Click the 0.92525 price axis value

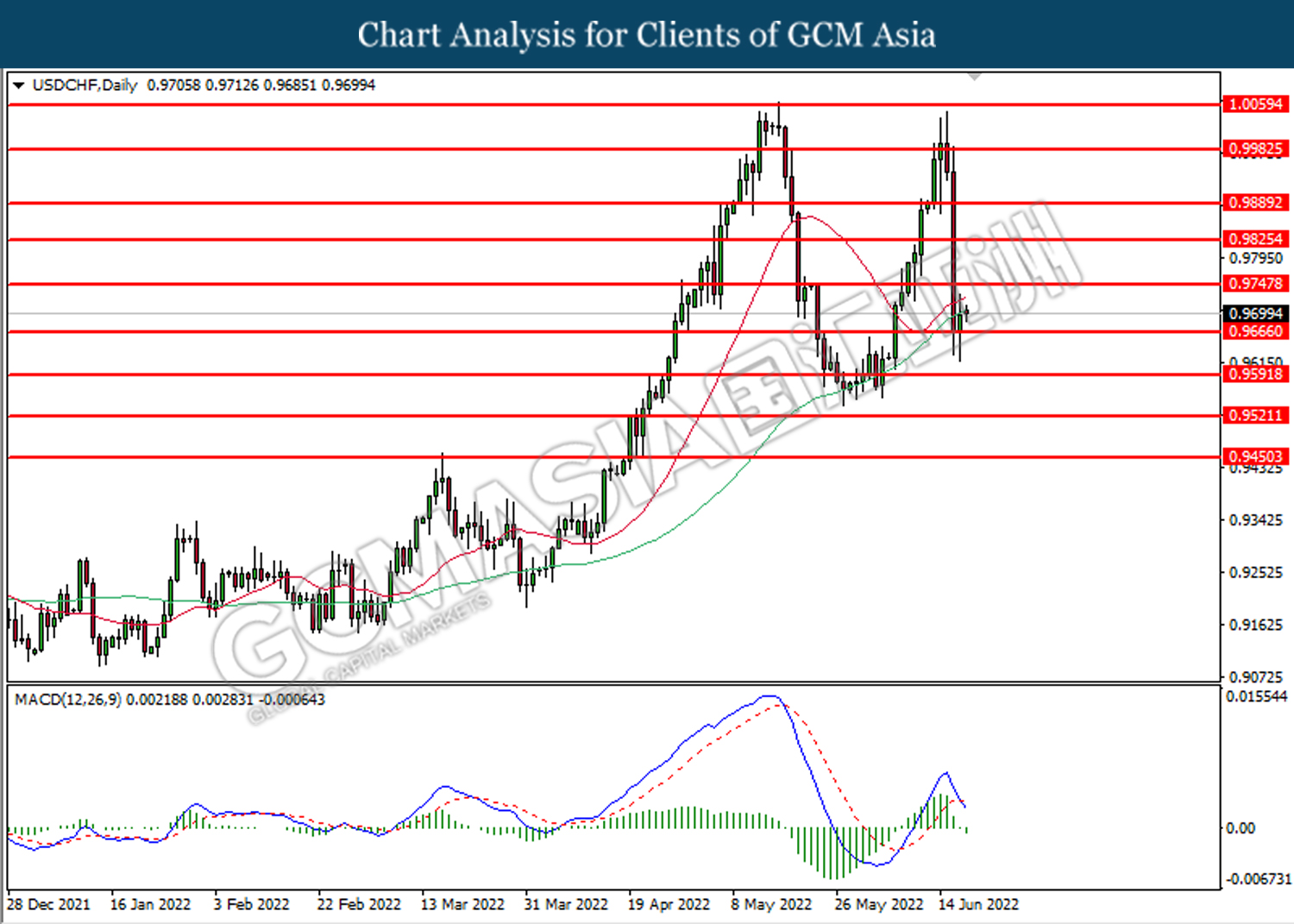coord(1255,573)
